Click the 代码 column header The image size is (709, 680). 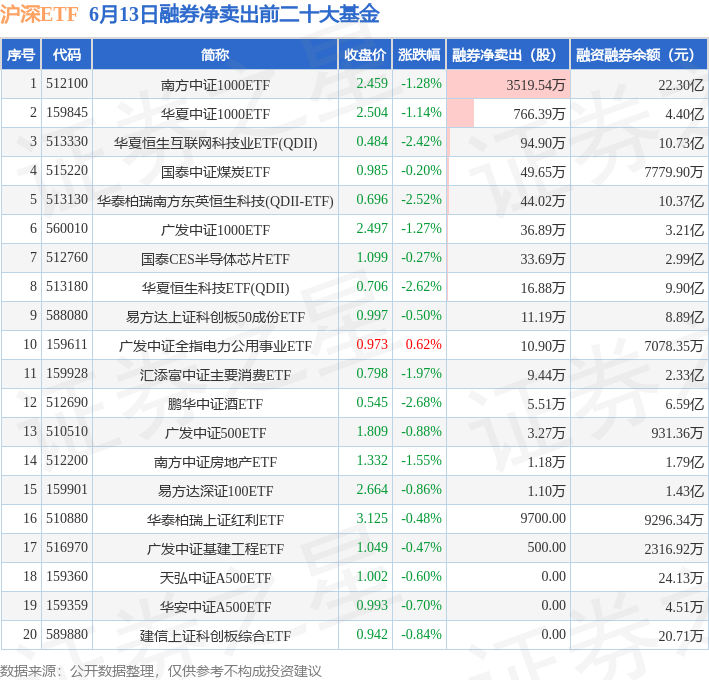tap(67, 55)
